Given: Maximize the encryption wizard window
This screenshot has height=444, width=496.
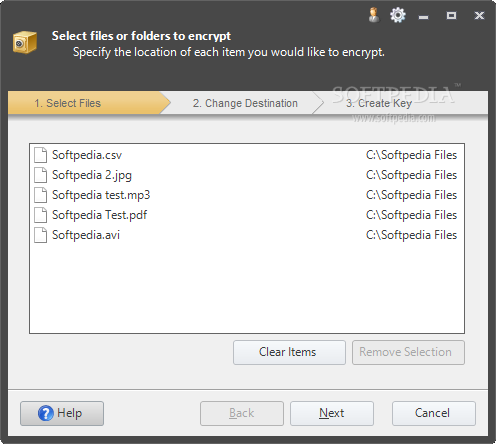Looking at the screenshot, I should click(451, 15).
